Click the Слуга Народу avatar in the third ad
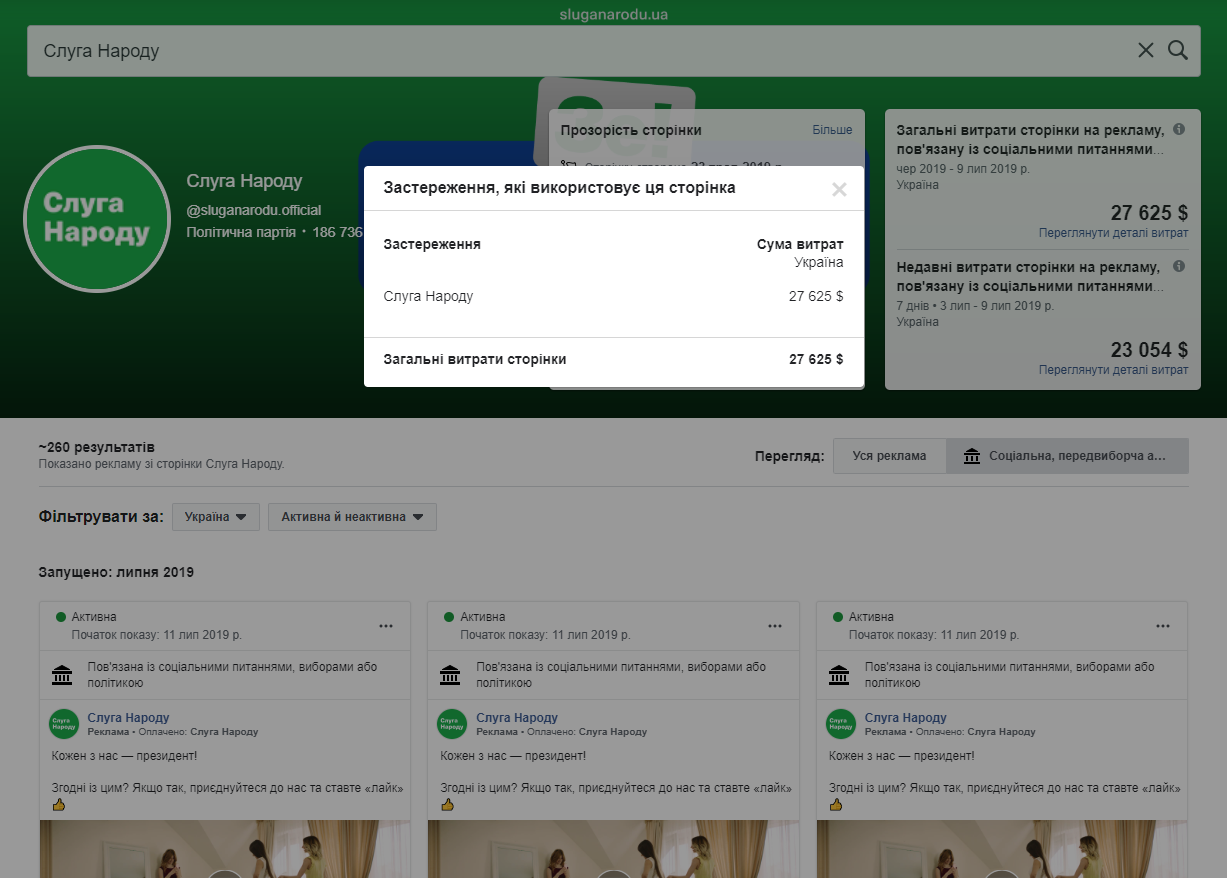 (x=841, y=724)
